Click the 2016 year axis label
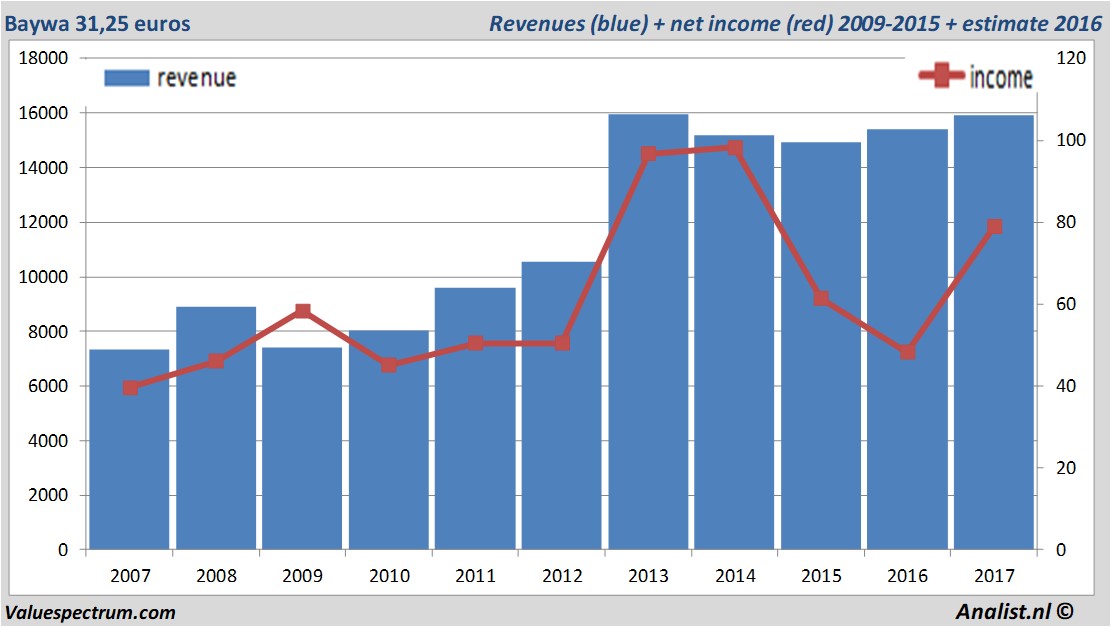Viewport: 1111px width, 627px height. click(908, 576)
